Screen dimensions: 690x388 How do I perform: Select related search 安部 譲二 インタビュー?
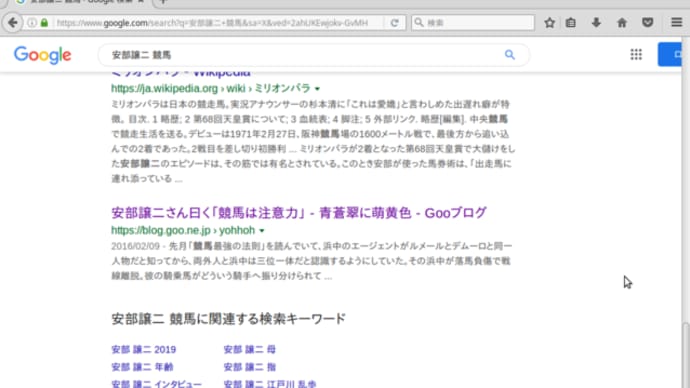pos(156,384)
